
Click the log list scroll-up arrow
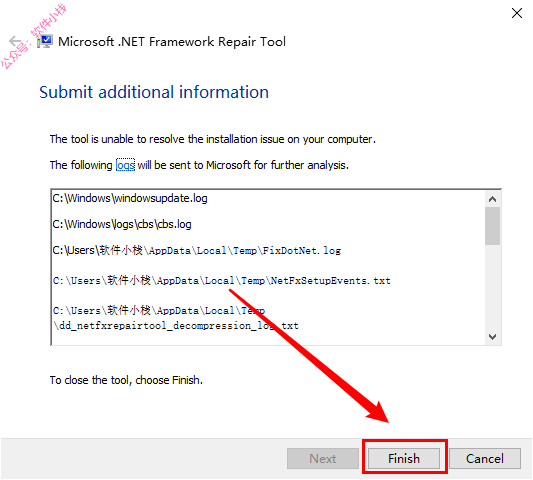492,199
